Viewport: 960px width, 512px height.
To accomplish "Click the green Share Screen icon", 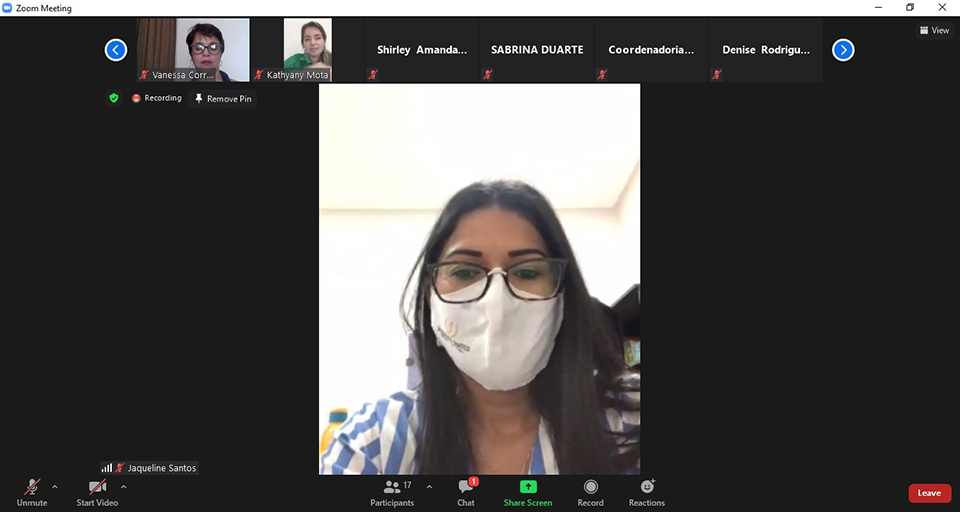I will (528, 487).
